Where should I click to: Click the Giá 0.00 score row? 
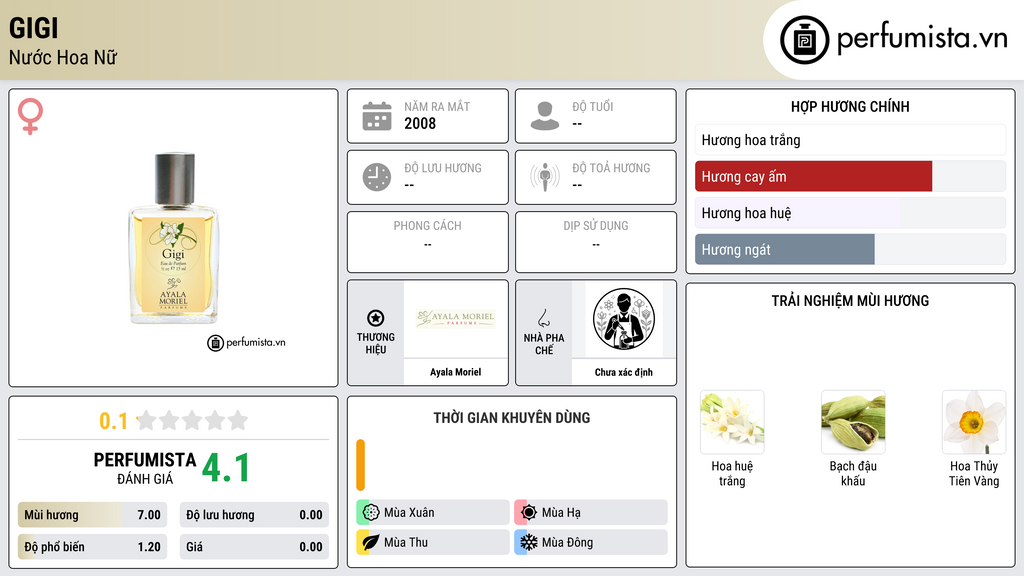click(254, 547)
